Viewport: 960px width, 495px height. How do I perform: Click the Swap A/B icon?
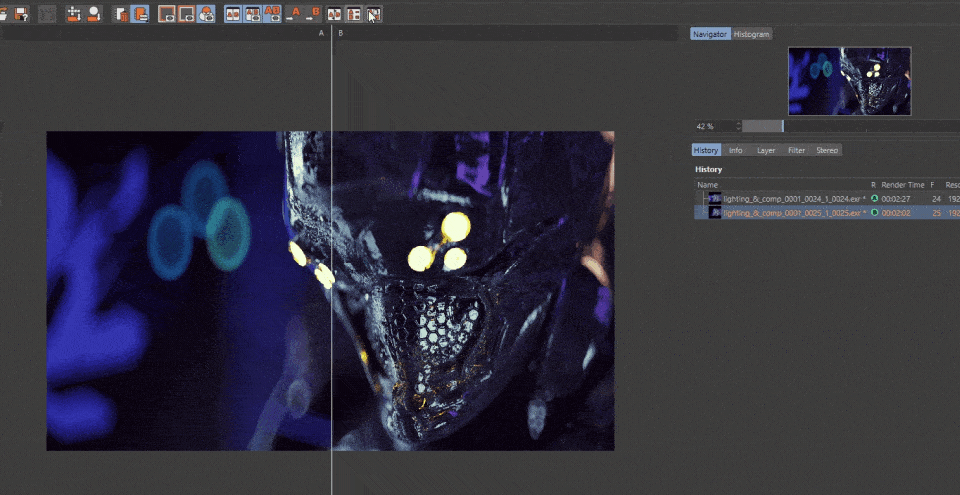(334, 13)
